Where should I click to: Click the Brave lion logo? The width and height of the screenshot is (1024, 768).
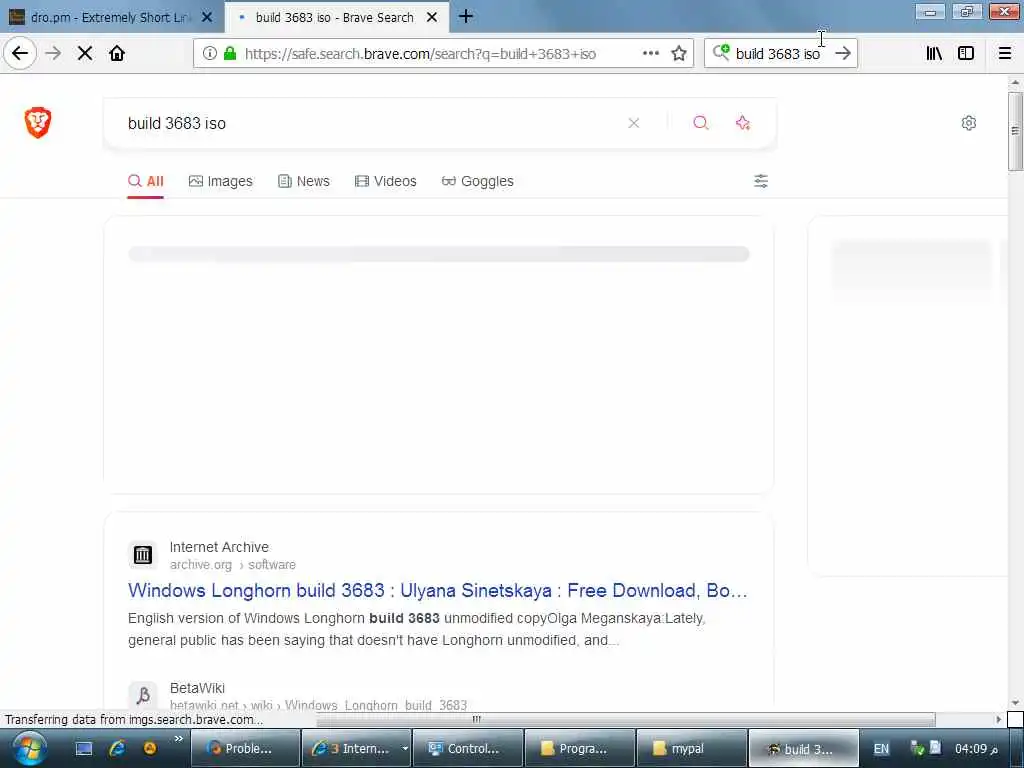38,122
